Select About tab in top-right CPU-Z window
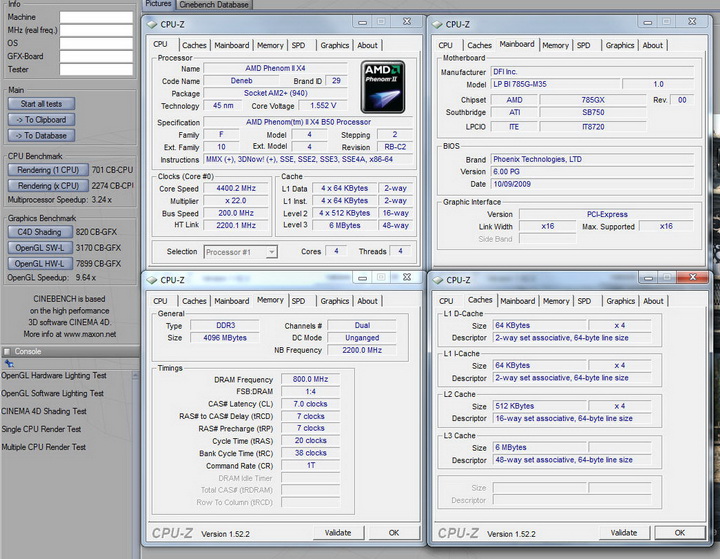720x559 pixels. tap(652, 45)
